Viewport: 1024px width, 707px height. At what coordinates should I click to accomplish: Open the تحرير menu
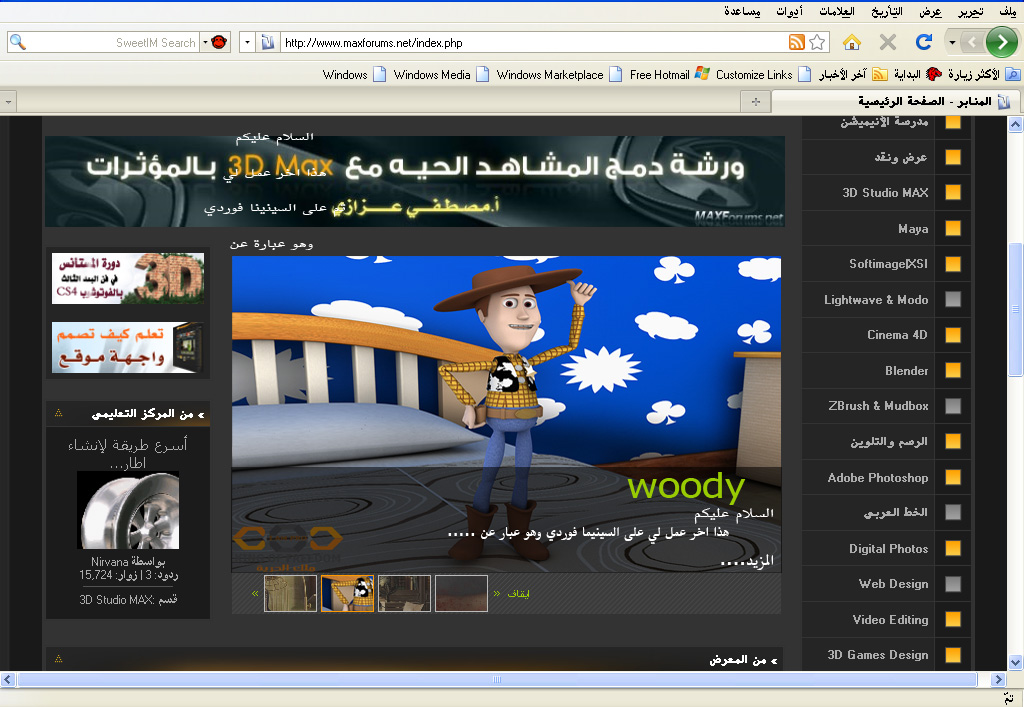(x=970, y=11)
